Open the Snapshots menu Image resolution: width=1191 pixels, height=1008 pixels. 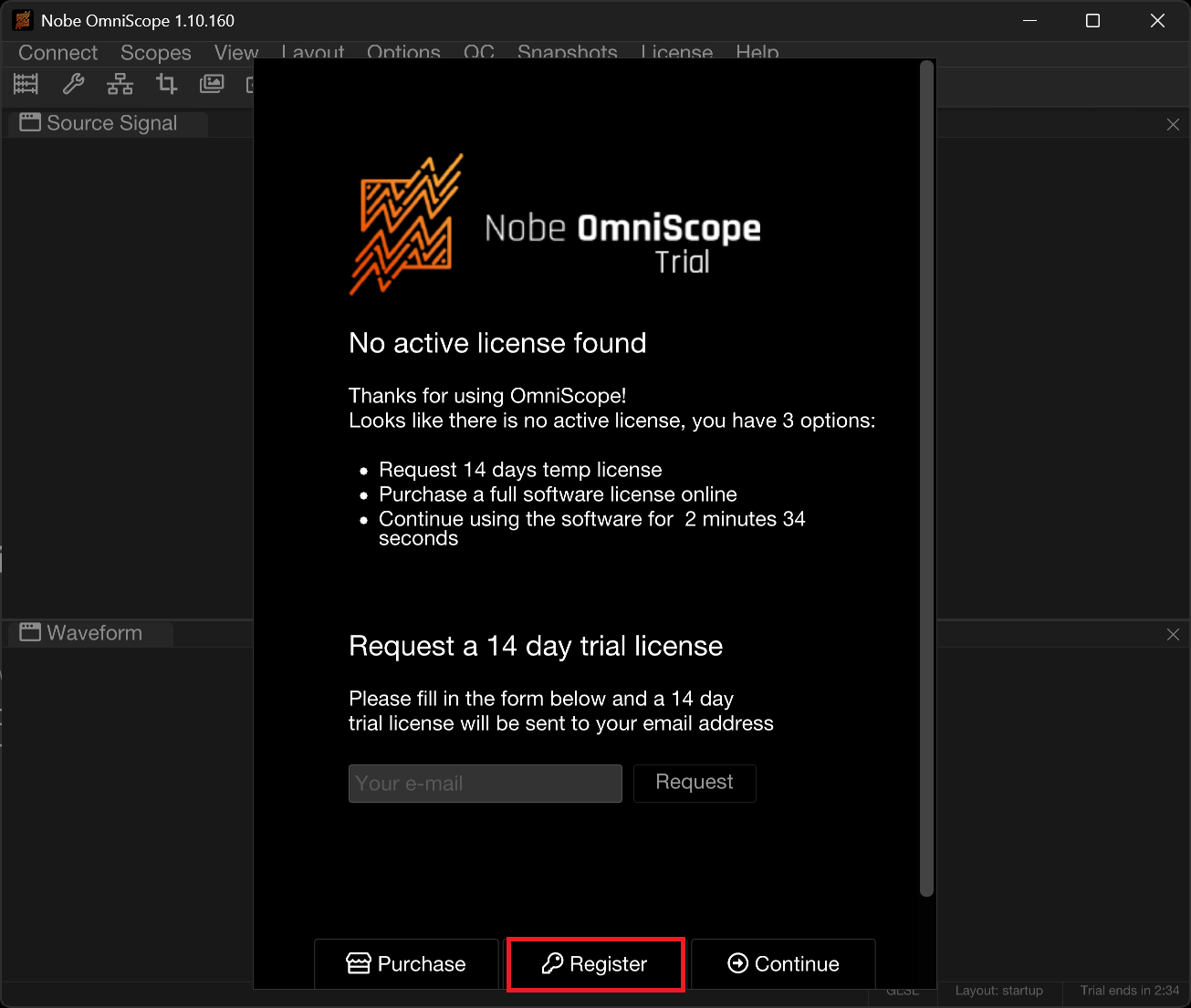[568, 53]
